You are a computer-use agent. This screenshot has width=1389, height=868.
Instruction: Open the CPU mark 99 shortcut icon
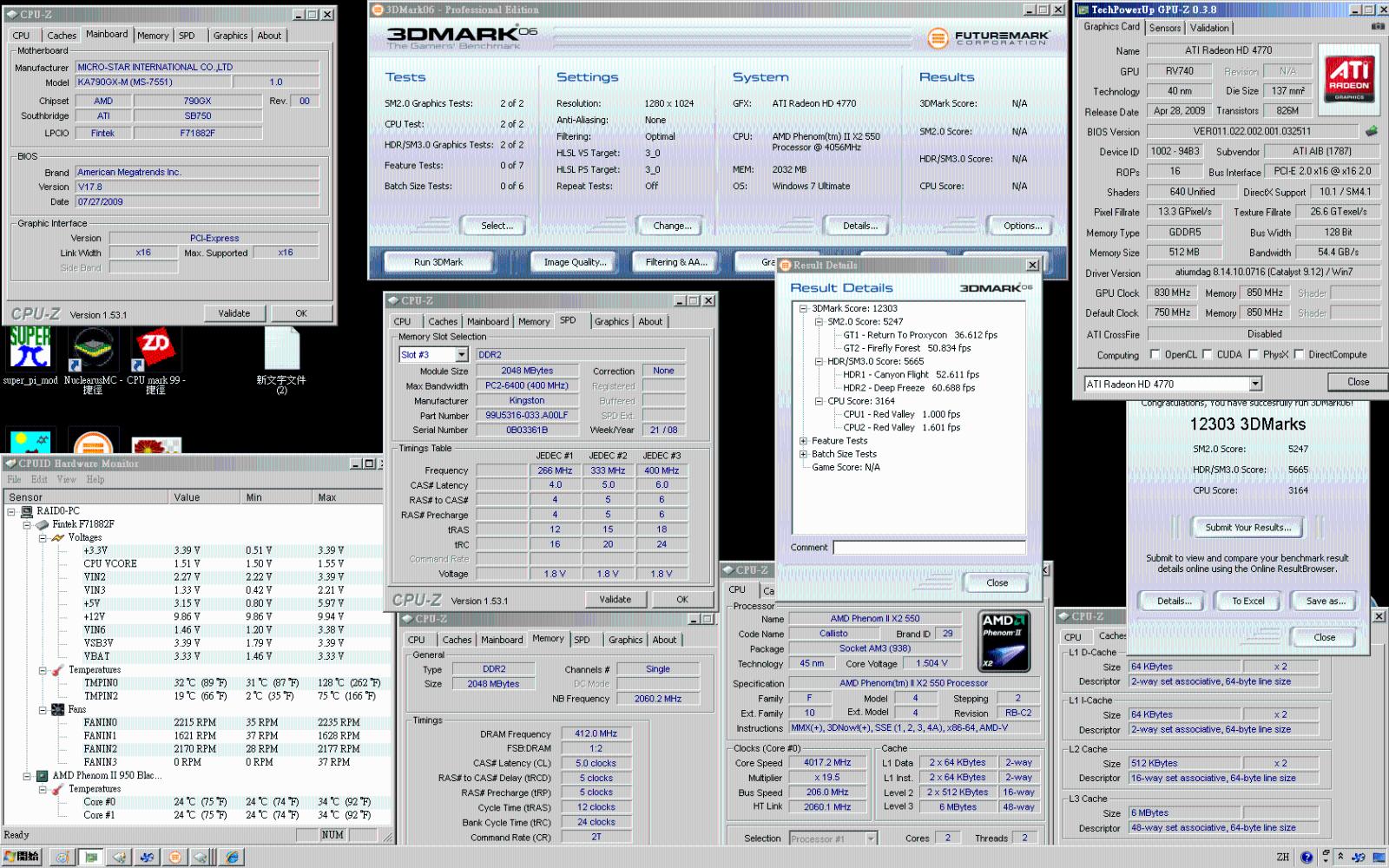coord(155,349)
